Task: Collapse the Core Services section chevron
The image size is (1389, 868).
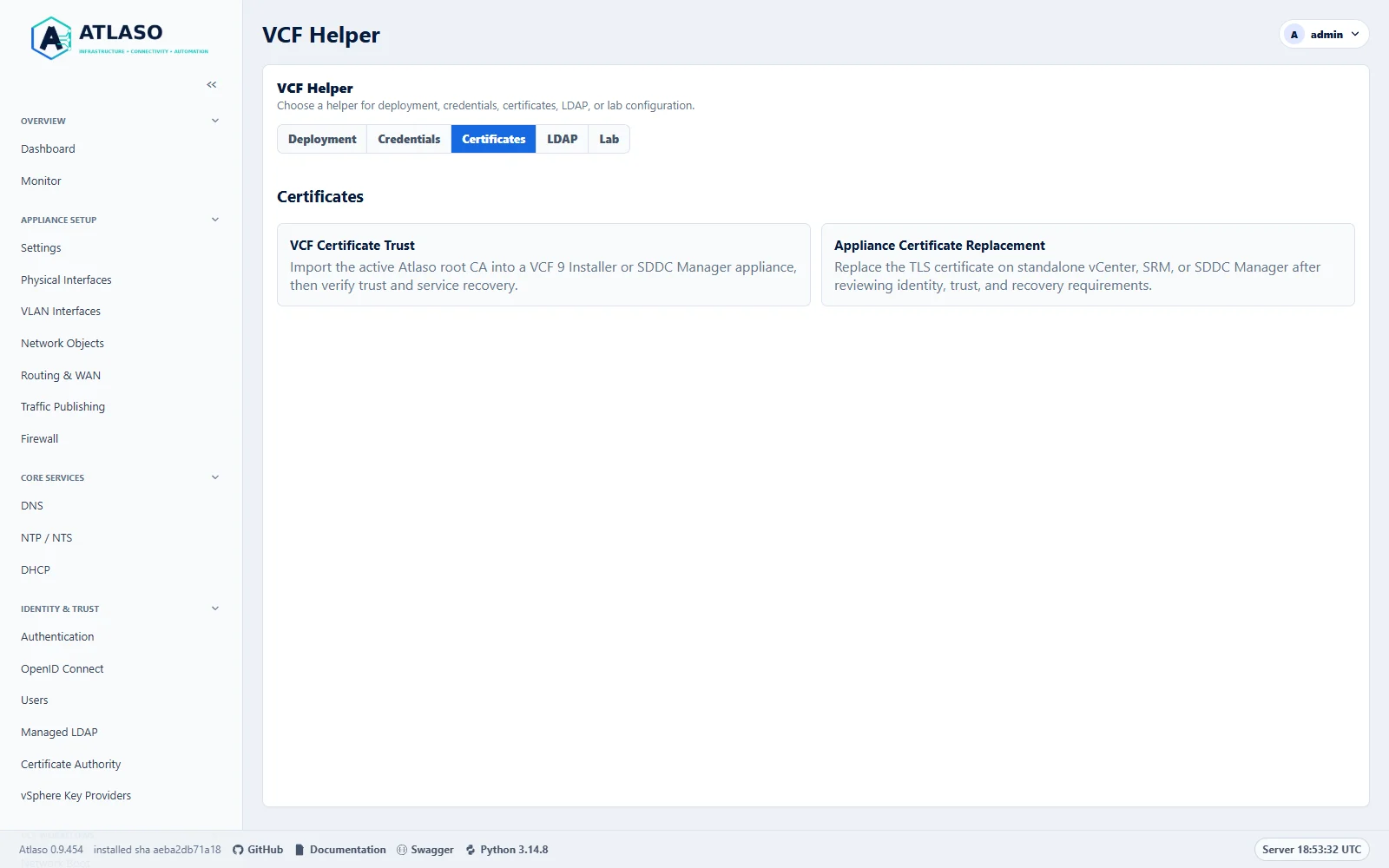Action: pyautogui.click(x=215, y=477)
